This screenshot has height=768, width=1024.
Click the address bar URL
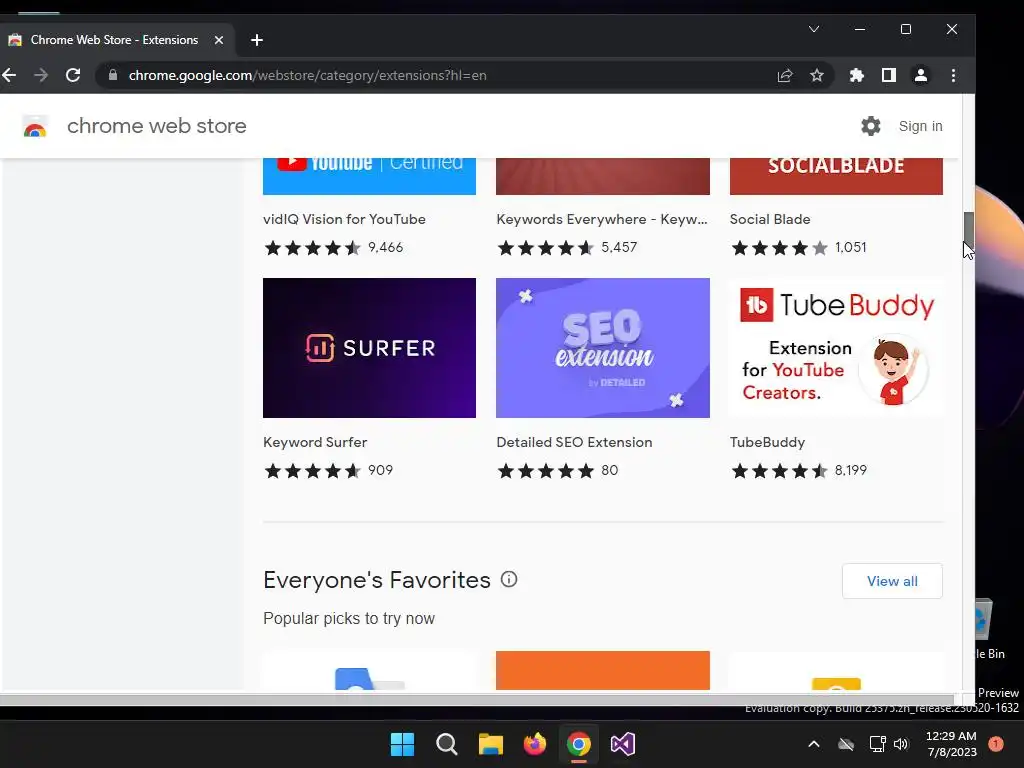click(308, 75)
